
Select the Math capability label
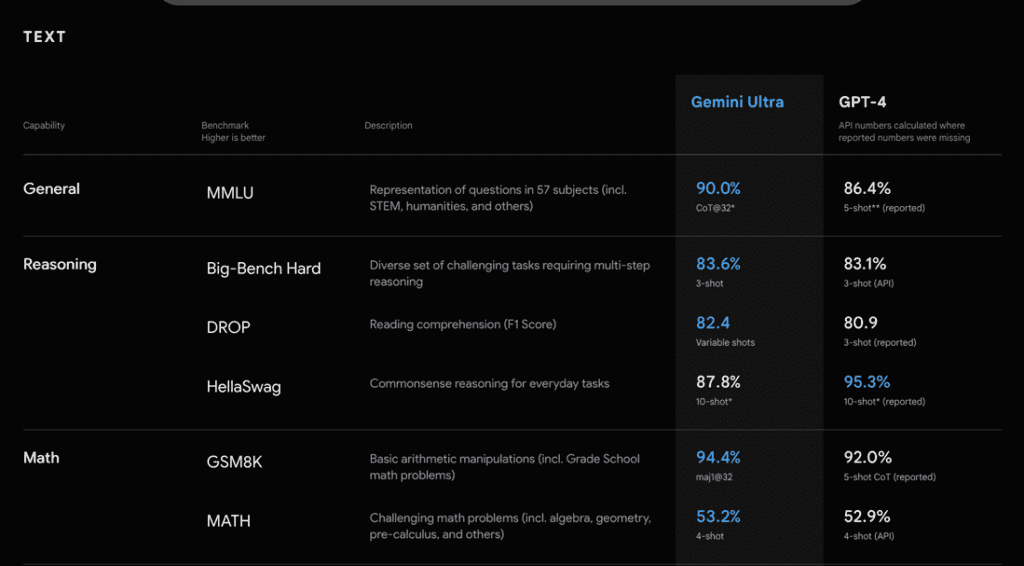tap(41, 457)
